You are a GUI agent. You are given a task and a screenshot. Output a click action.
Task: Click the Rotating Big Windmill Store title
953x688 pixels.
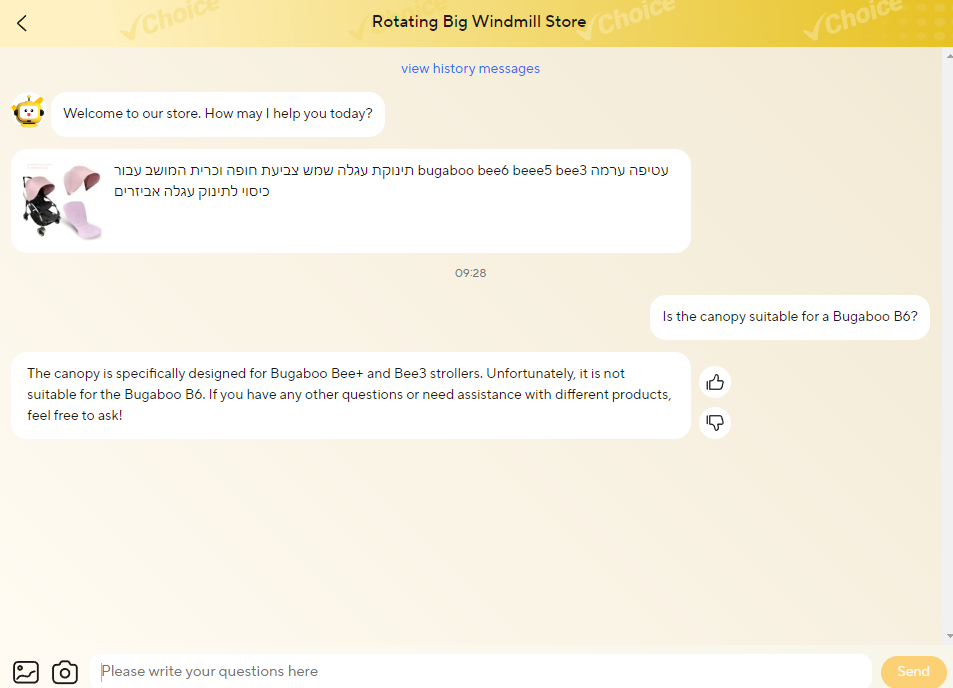pos(479,22)
